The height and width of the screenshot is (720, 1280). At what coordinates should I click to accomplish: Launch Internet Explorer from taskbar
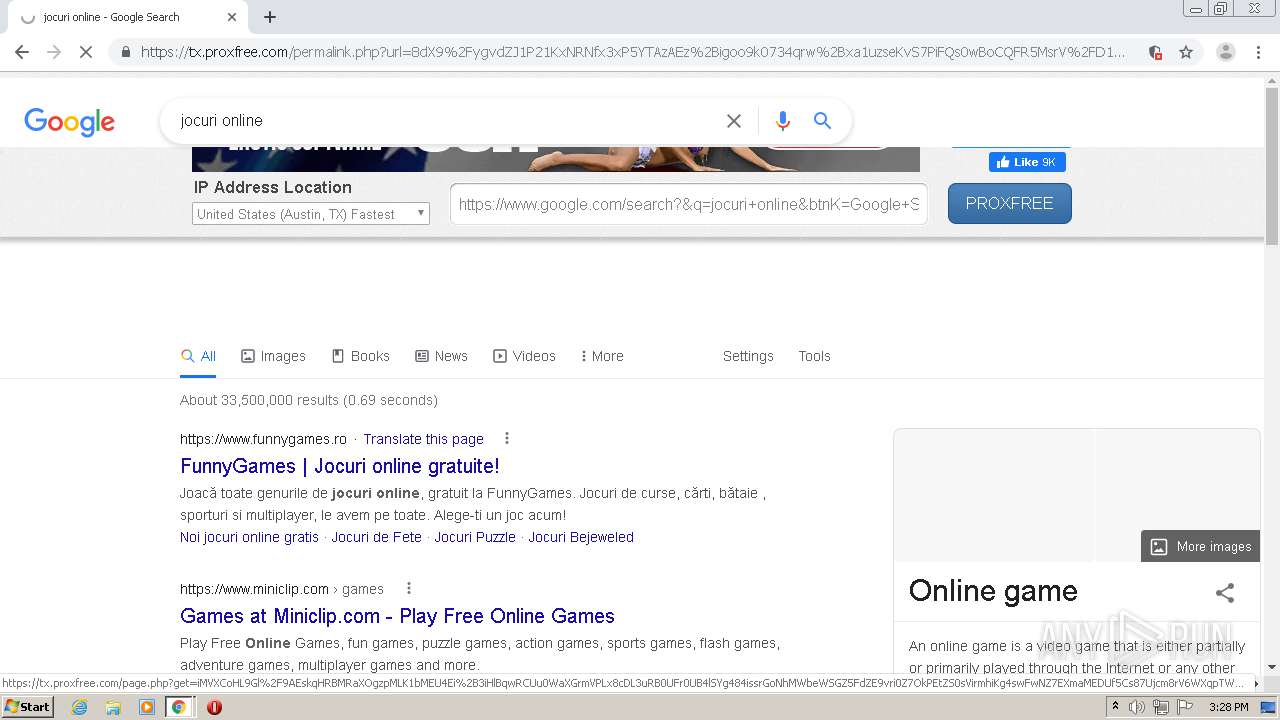point(79,707)
